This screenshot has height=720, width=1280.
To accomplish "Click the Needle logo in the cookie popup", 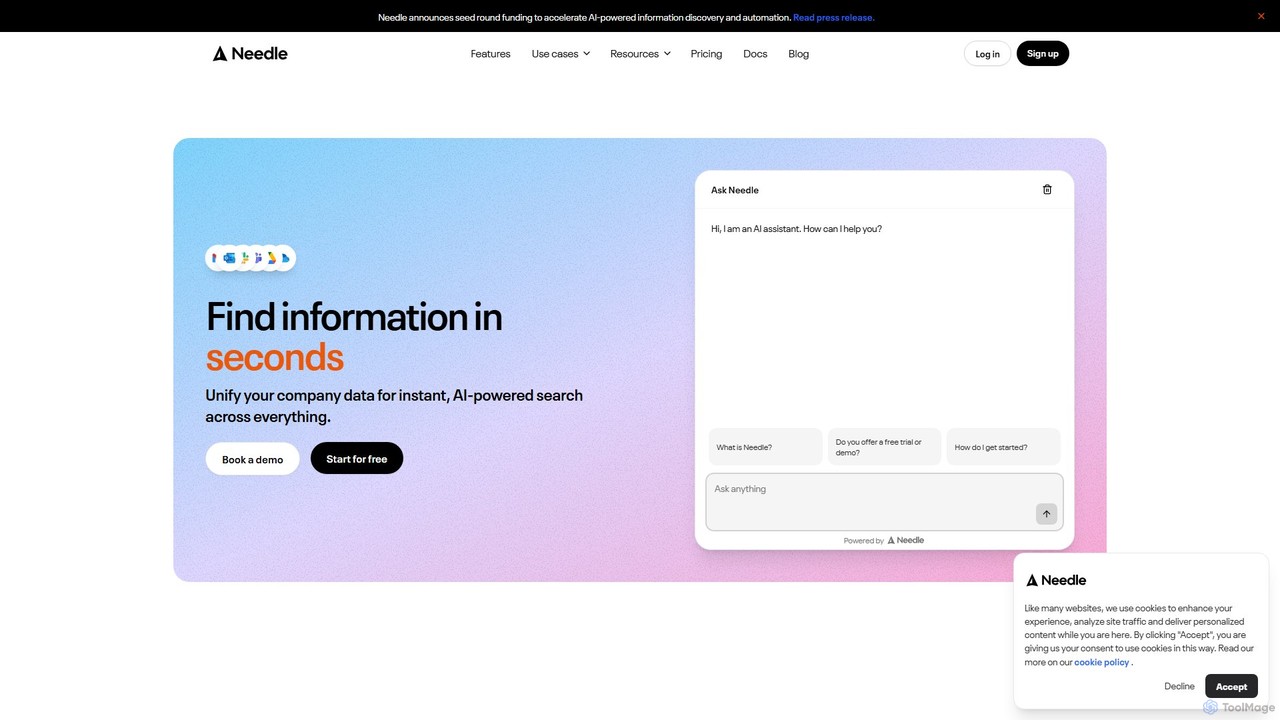I will tap(1056, 580).
